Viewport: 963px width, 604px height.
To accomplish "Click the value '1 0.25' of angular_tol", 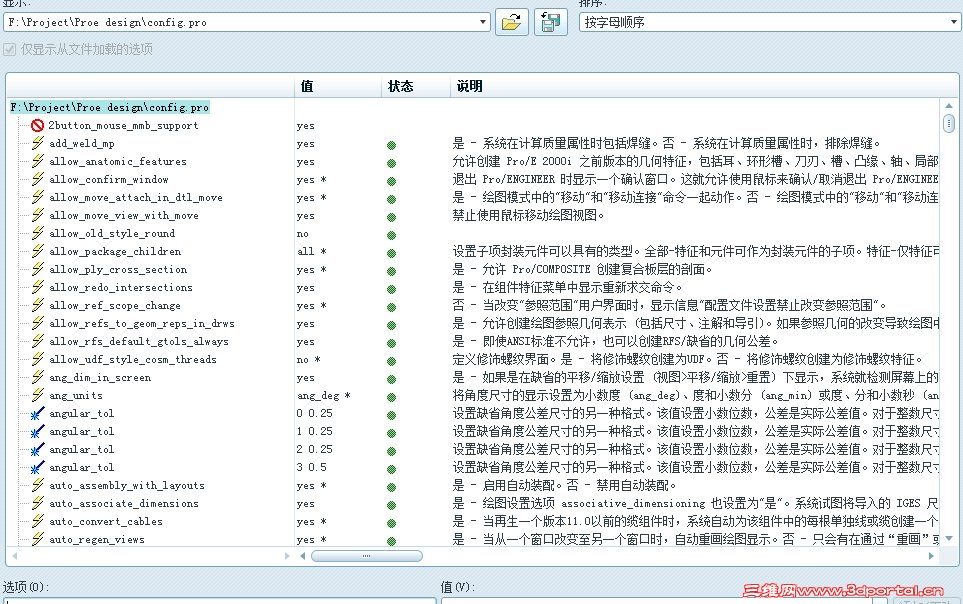I will tap(314, 431).
